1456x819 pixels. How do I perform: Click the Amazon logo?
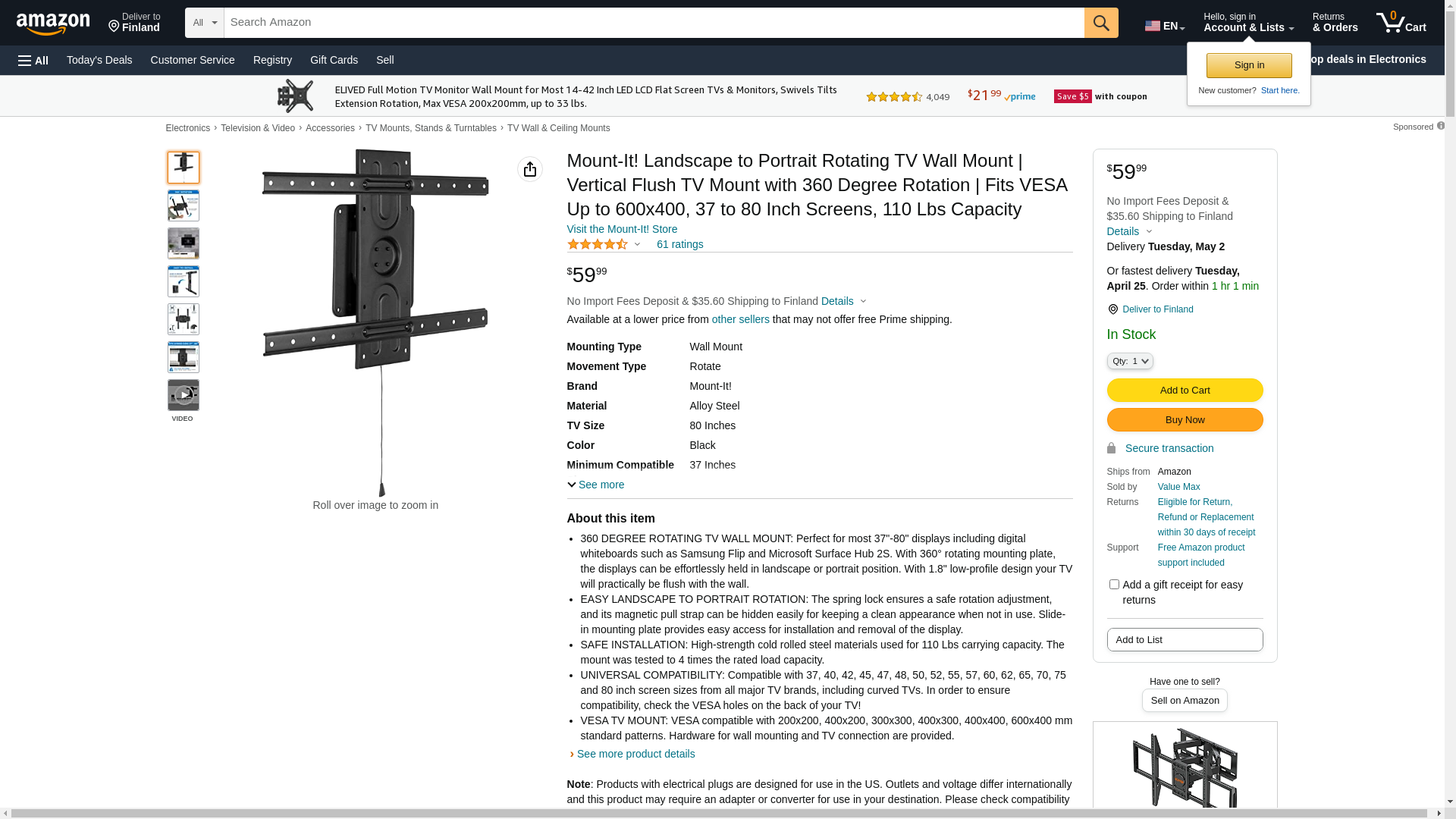tap(53, 24)
